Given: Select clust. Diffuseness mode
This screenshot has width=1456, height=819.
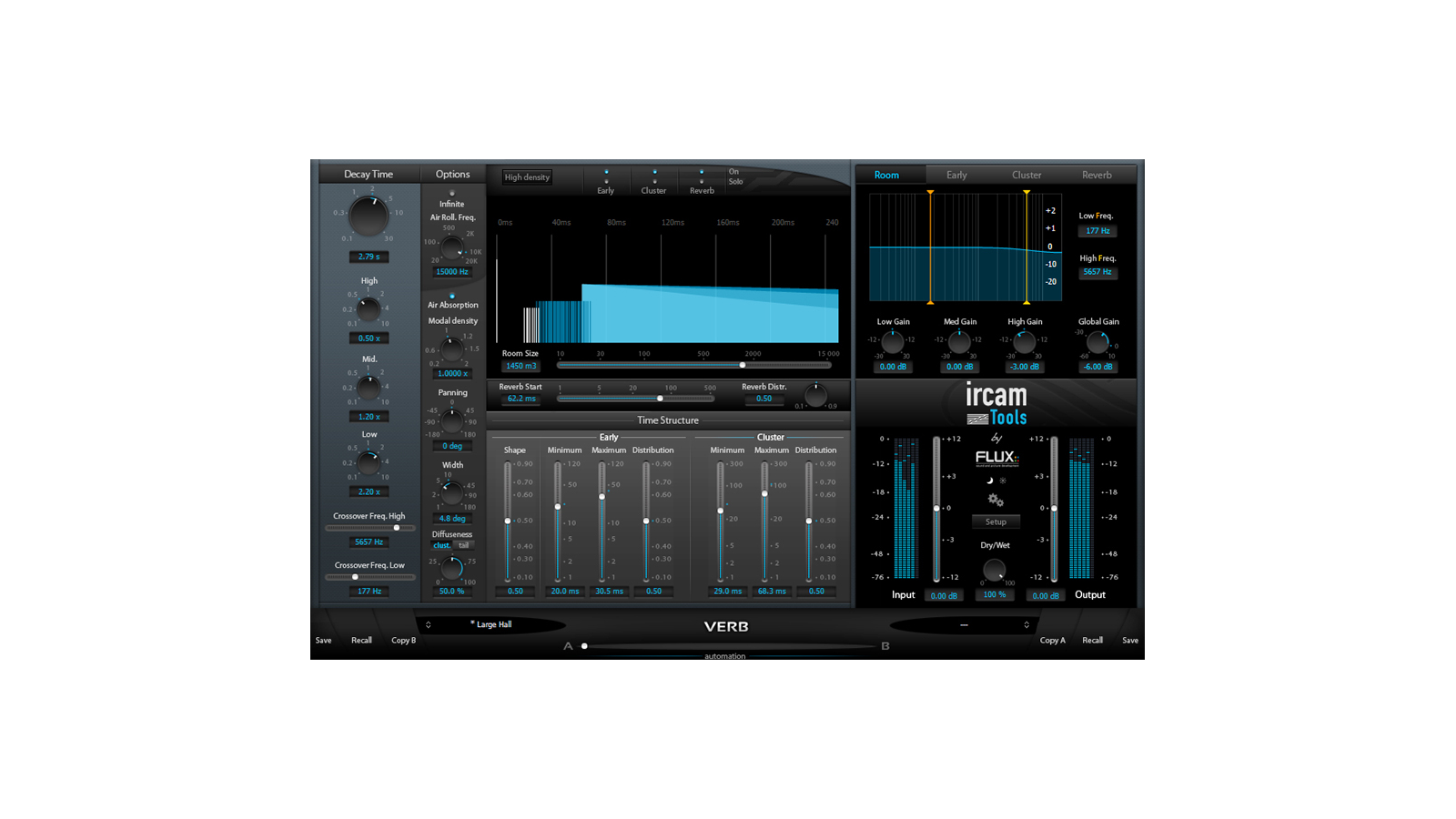Looking at the screenshot, I should 441,545.
